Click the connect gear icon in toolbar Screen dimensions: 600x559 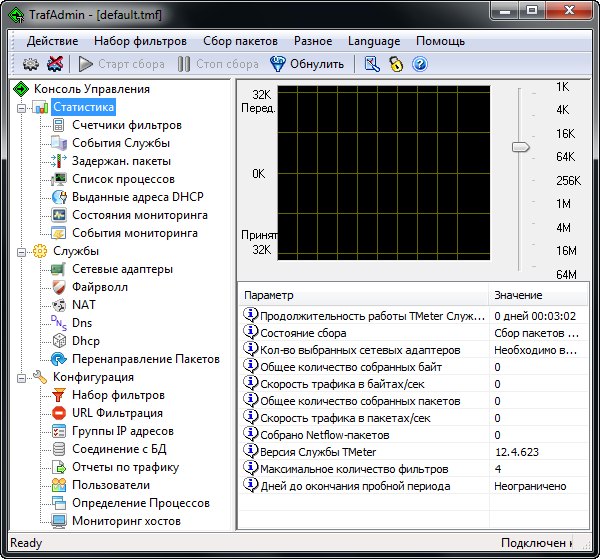click(30, 64)
